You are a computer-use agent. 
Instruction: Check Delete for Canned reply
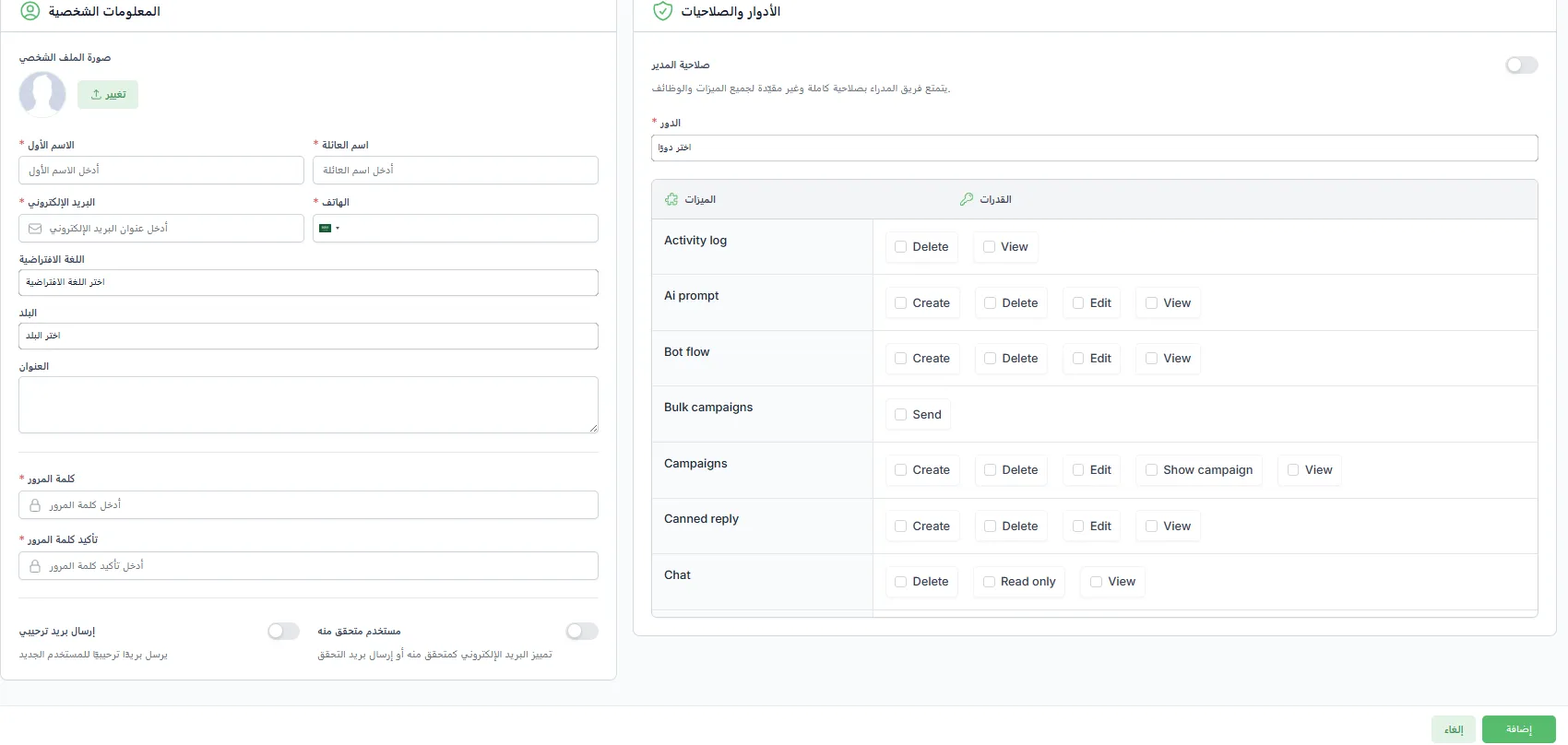click(x=990, y=526)
